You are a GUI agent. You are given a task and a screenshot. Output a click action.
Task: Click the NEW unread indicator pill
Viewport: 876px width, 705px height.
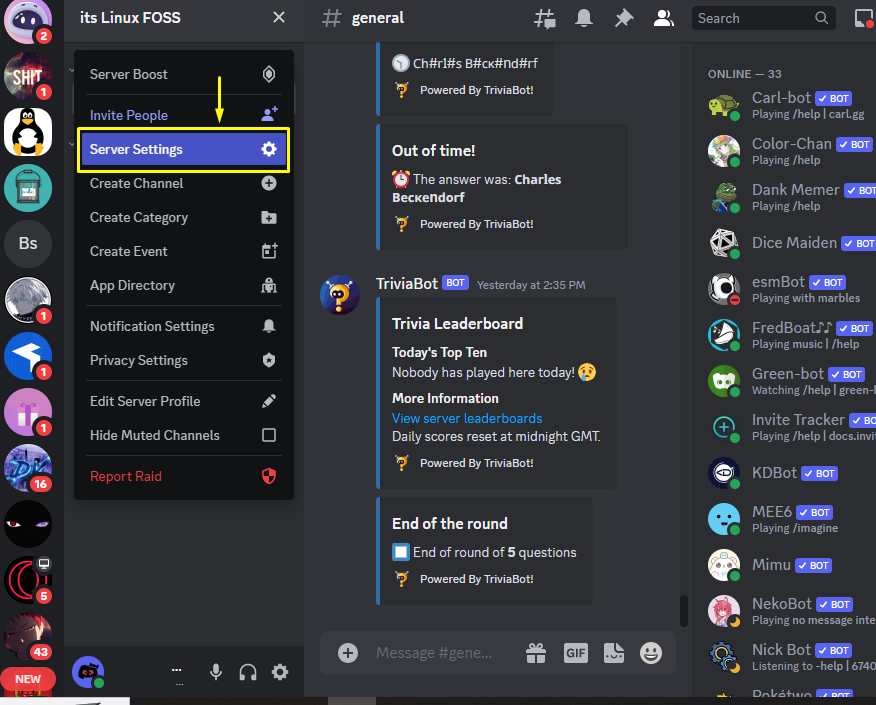28,679
